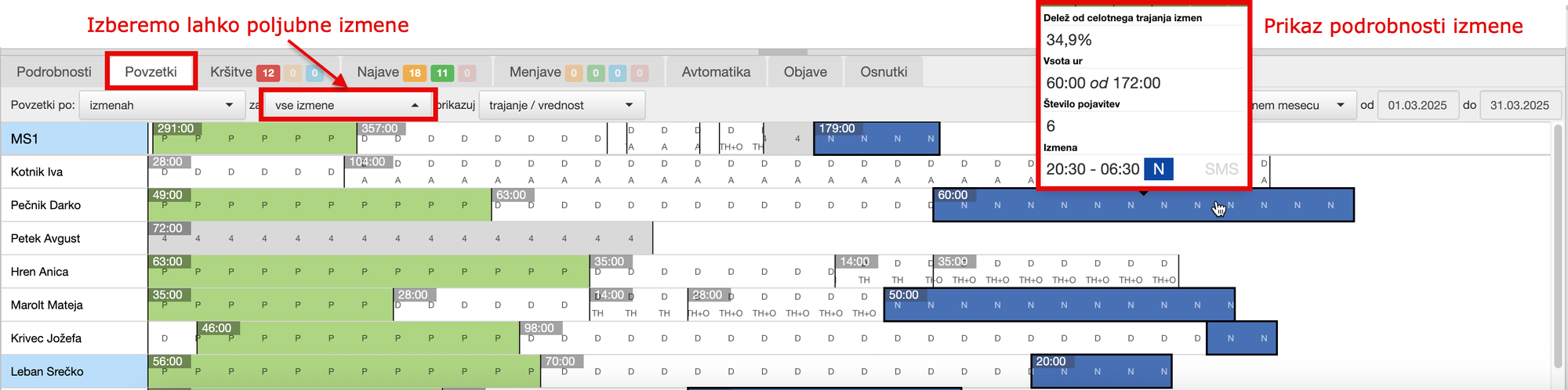Click the red 12 badge on Kršitve
1568x390 pixels.
[268, 73]
